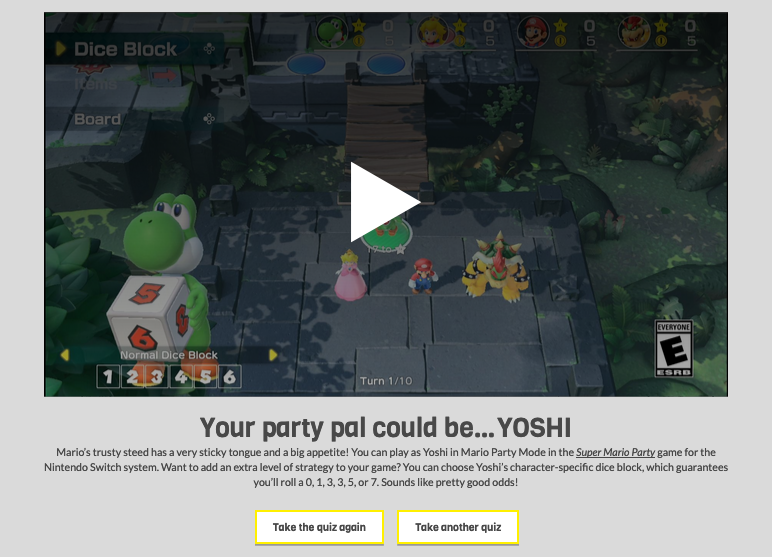Click the dice face number 1 box
The height and width of the screenshot is (557, 772).
click(x=108, y=377)
